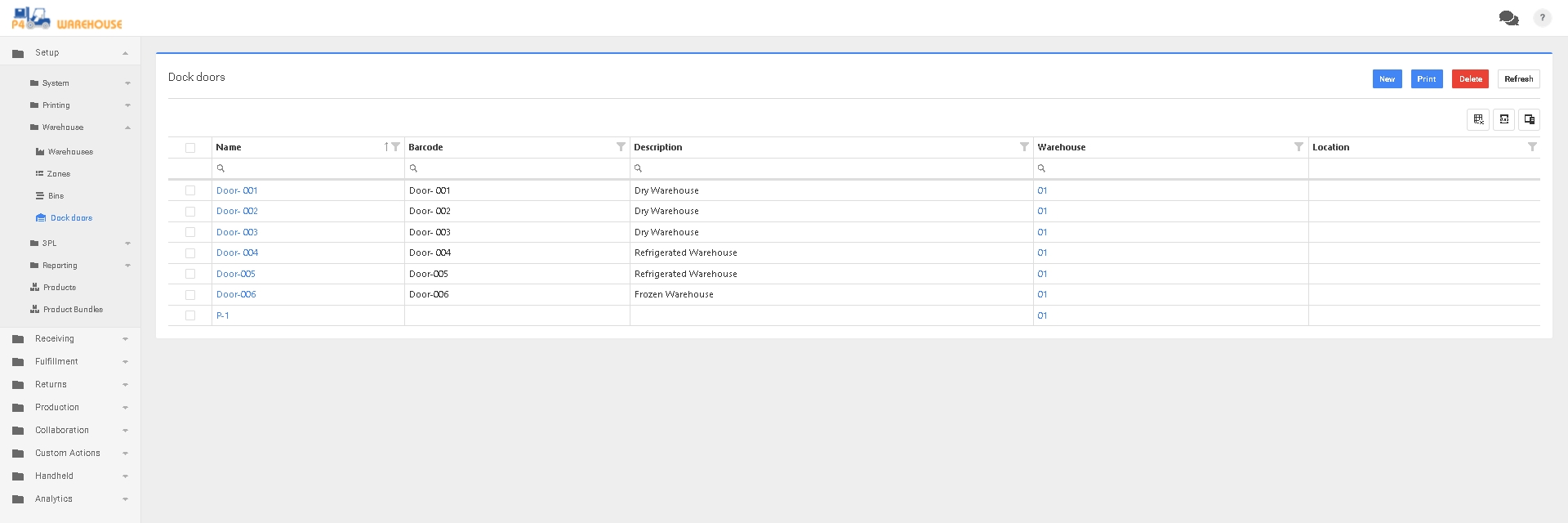Open the Barcode column filter icon
This screenshot has height=523, width=1568.
tap(621, 147)
